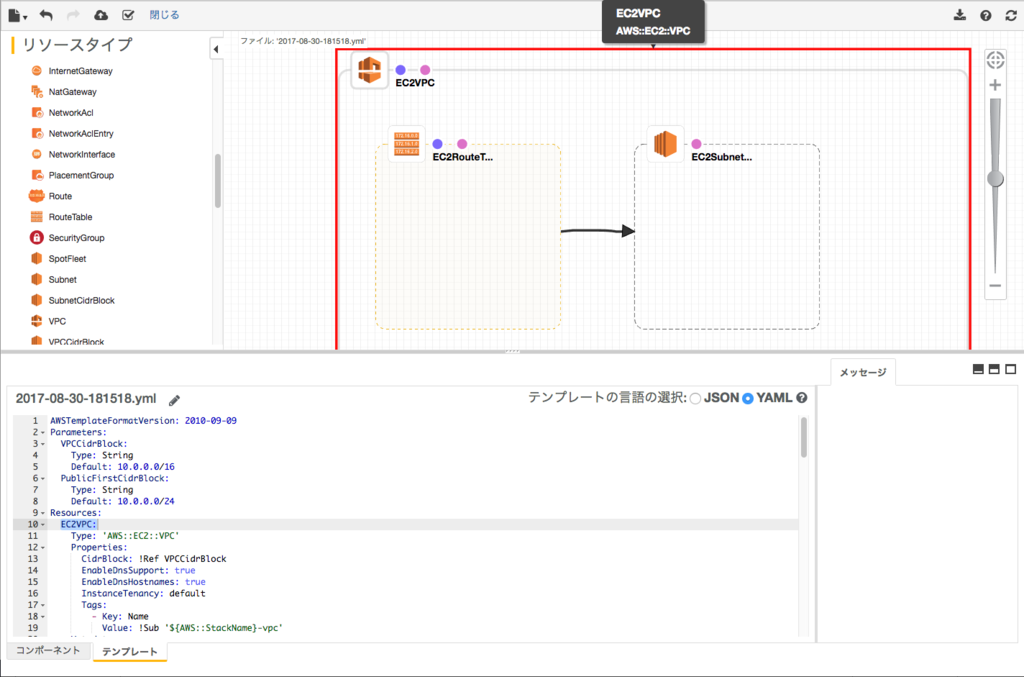Click the download icon in top toolbar
This screenshot has width=1024, height=677.
pos(959,15)
